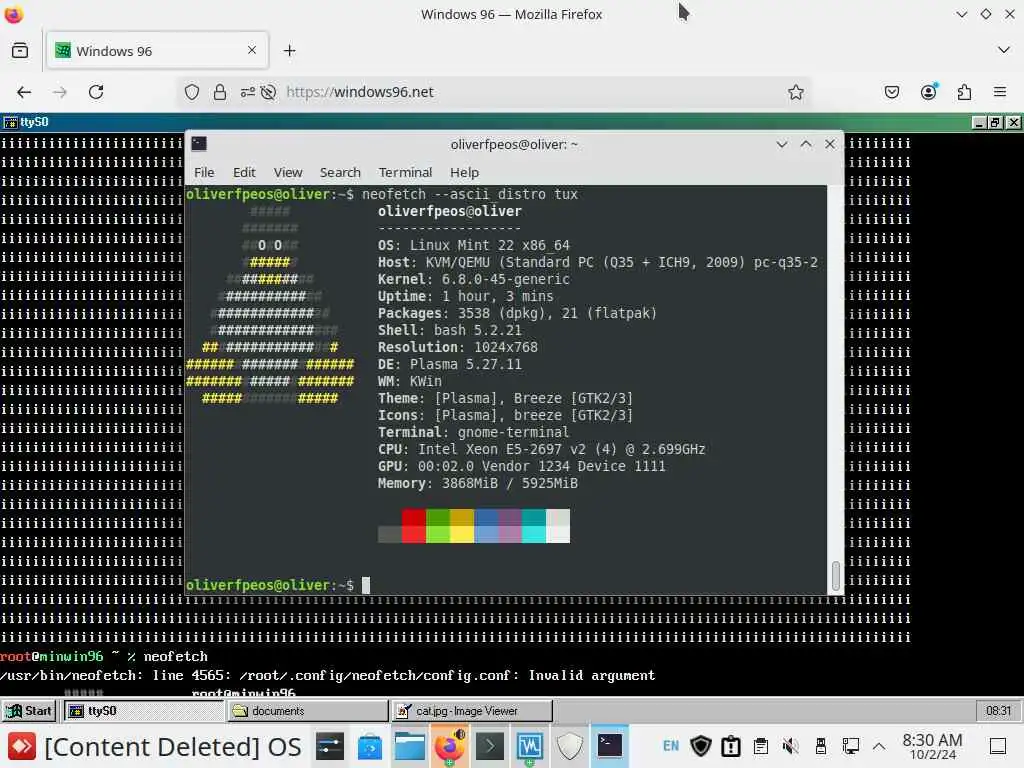This screenshot has width=1024, height=768.
Task: Open terminal View menu
Action: tap(288, 172)
